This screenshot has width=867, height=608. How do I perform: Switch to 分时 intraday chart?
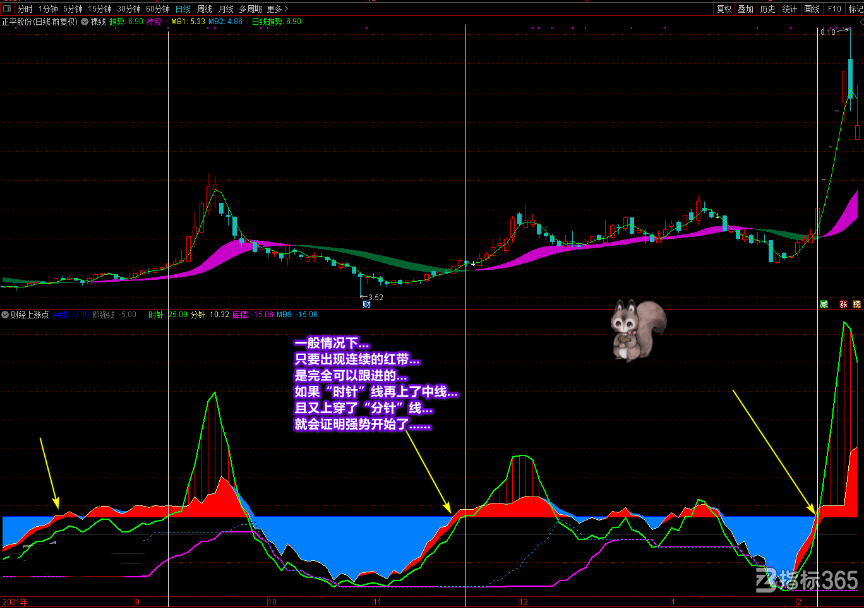tap(25, 9)
